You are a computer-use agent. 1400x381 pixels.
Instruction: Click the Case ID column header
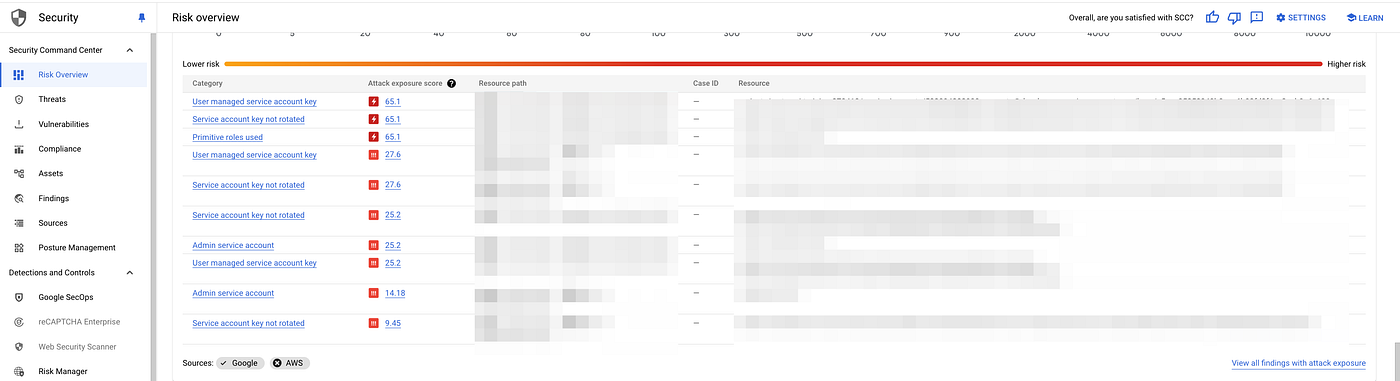pyautogui.click(x=706, y=83)
